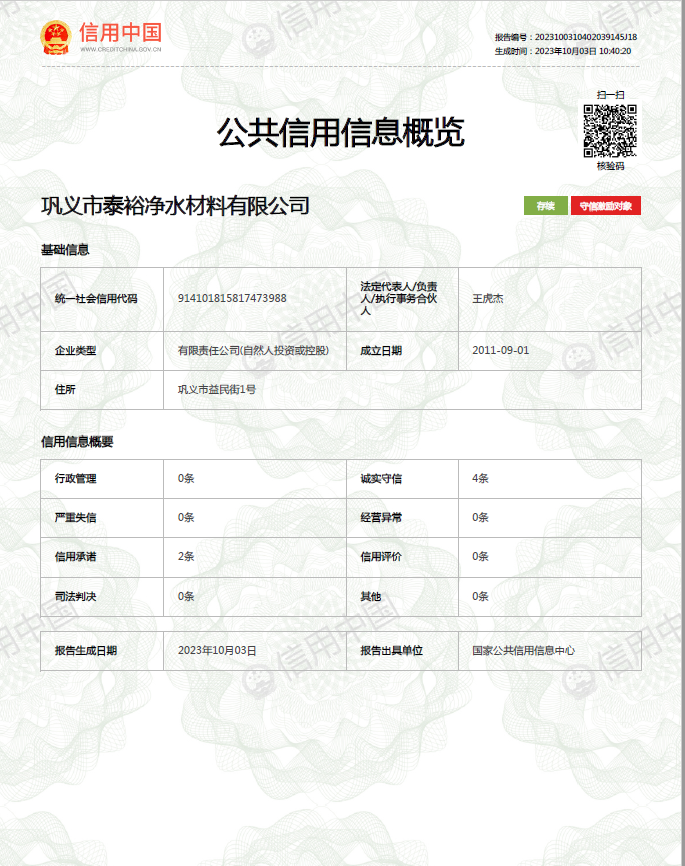This screenshot has width=685, height=866.
Task: Click the QR verification code image
Action: click(x=610, y=131)
